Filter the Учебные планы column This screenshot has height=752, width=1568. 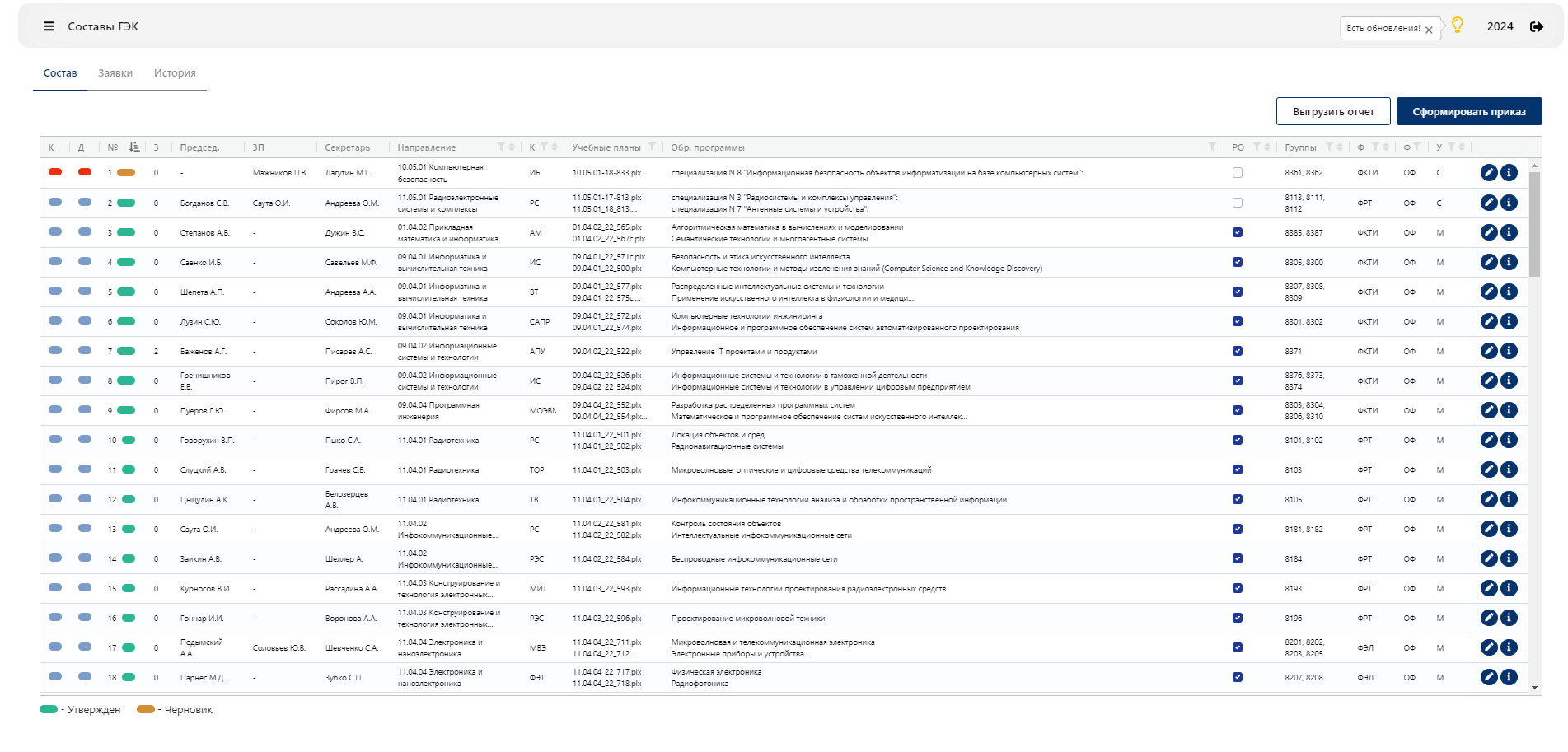652,147
